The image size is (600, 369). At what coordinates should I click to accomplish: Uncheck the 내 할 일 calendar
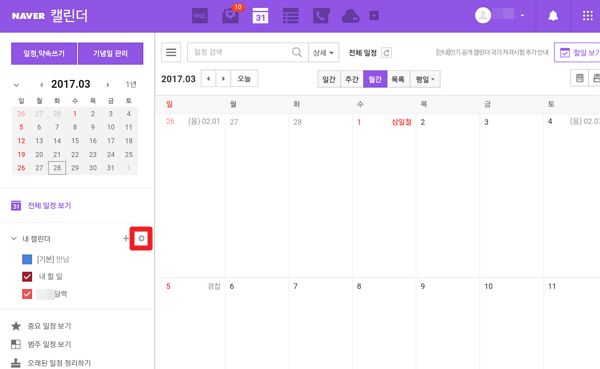[x=27, y=277]
